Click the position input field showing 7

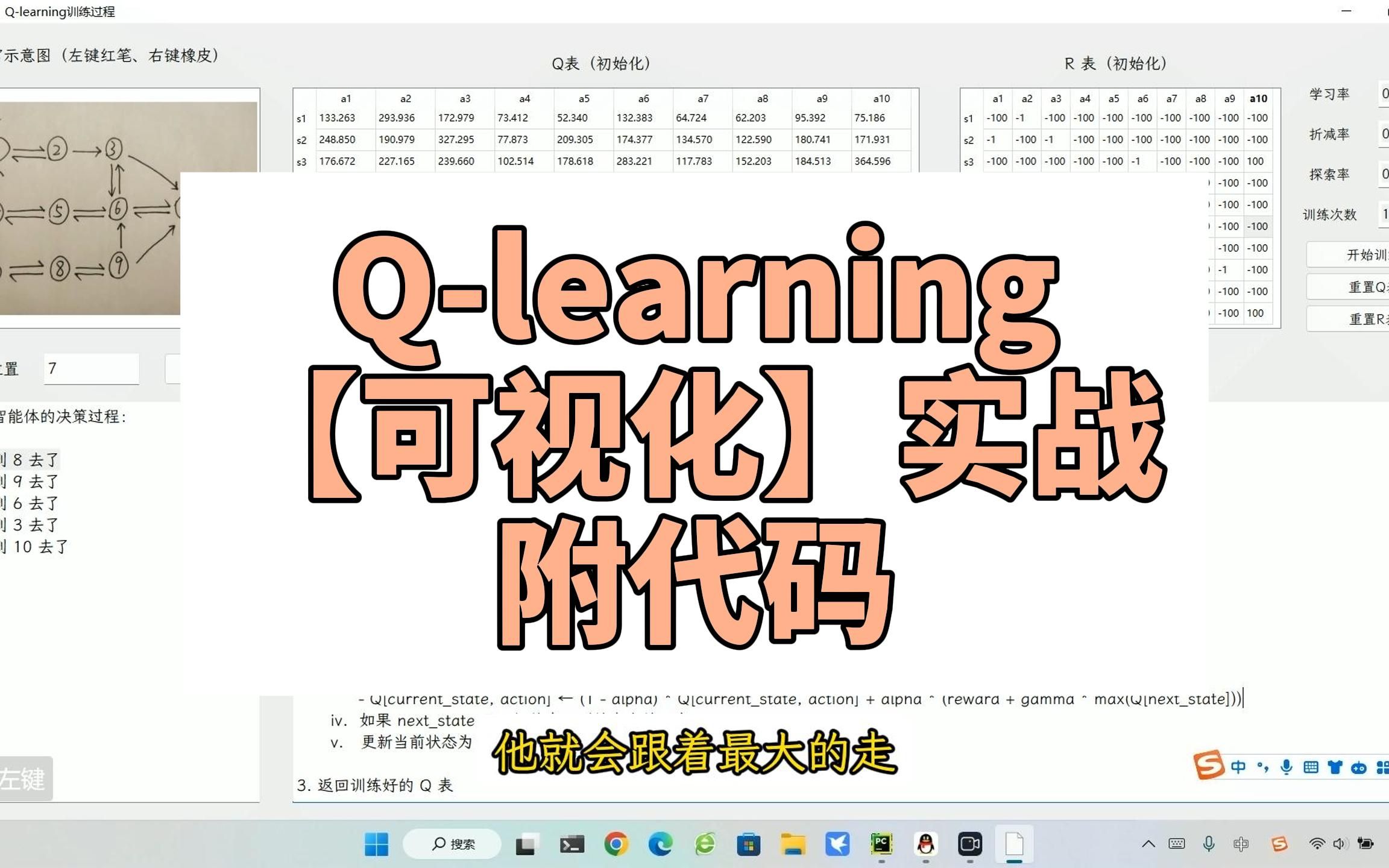pyautogui.click(x=91, y=368)
